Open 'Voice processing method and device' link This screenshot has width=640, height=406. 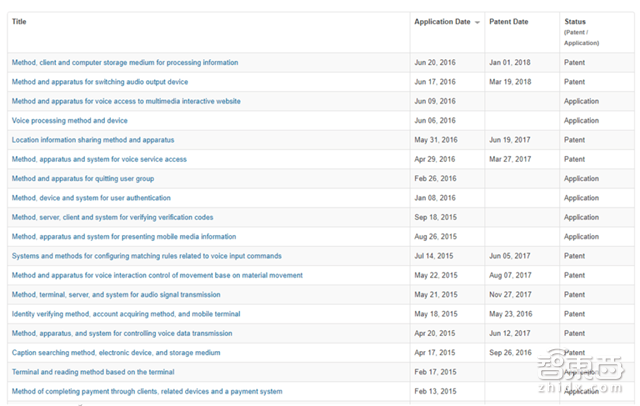coord(70,120)
